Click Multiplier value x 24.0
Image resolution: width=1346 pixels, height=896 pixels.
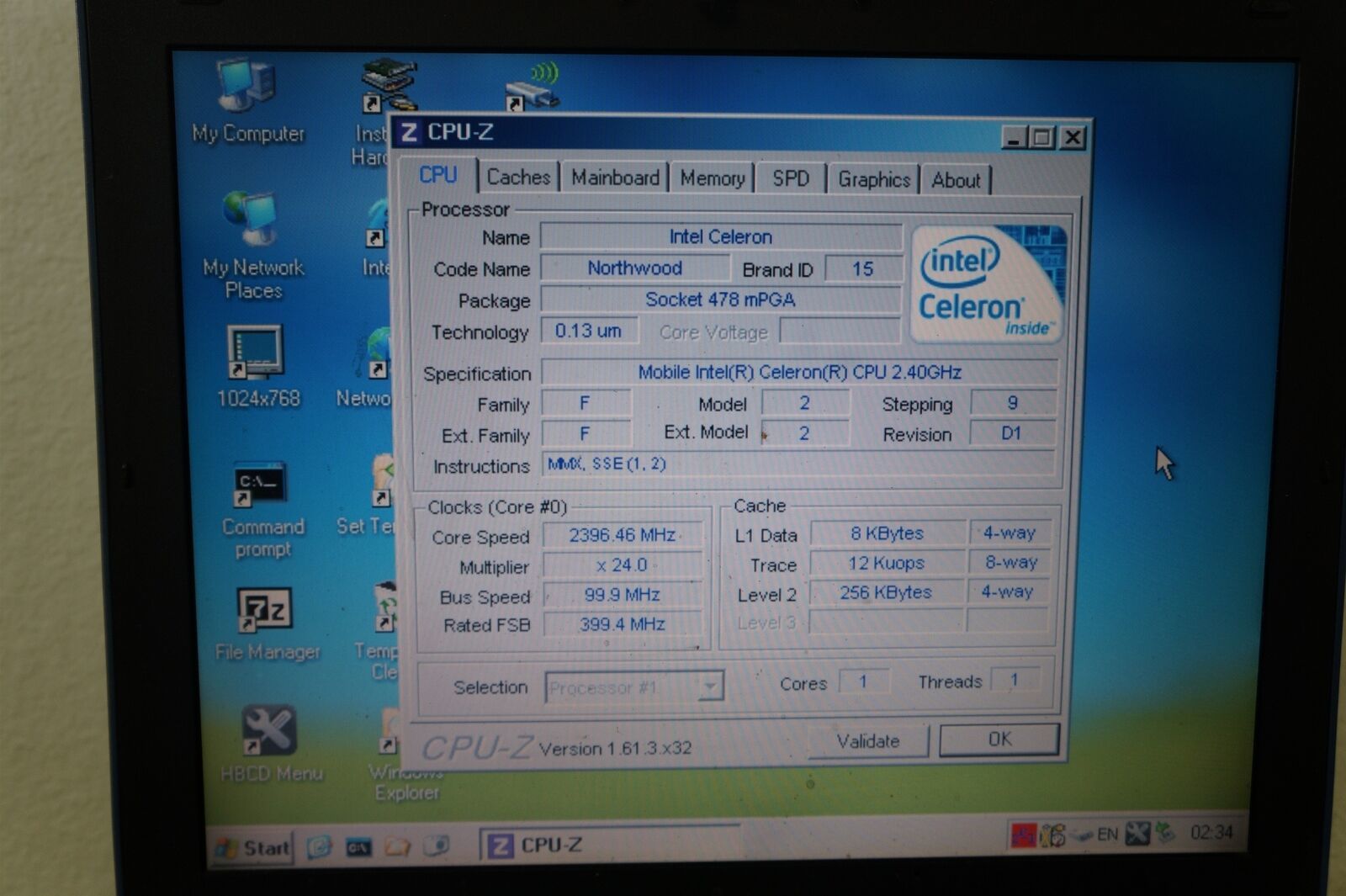point(623,565)
